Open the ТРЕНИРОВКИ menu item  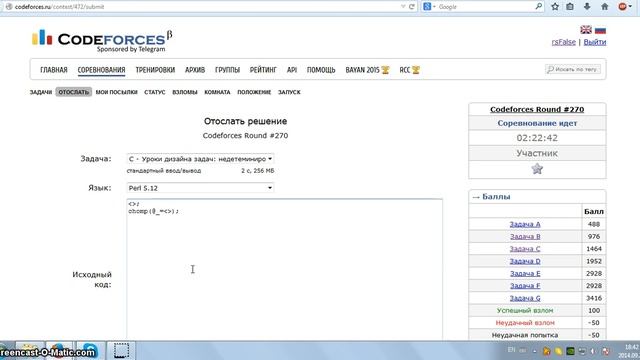[x=155, y=70]
